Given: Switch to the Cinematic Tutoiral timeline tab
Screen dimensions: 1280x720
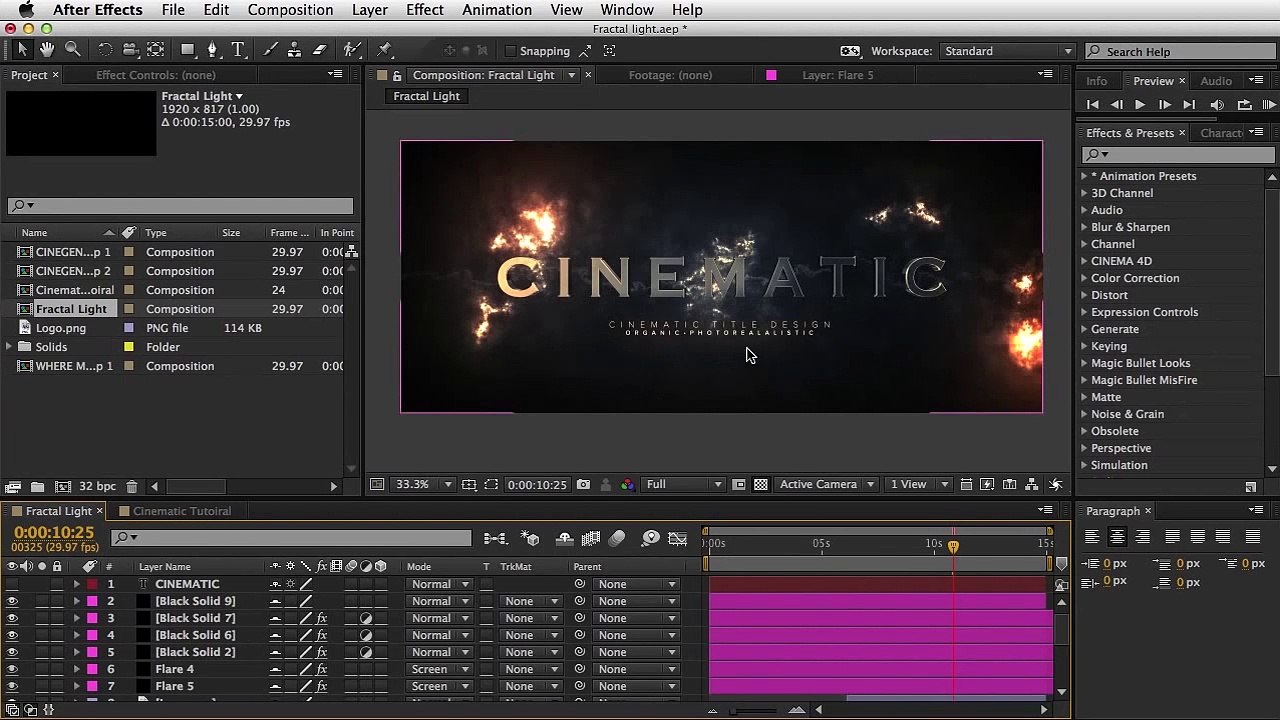Looking at the screenshot, I should coord(182,511).
